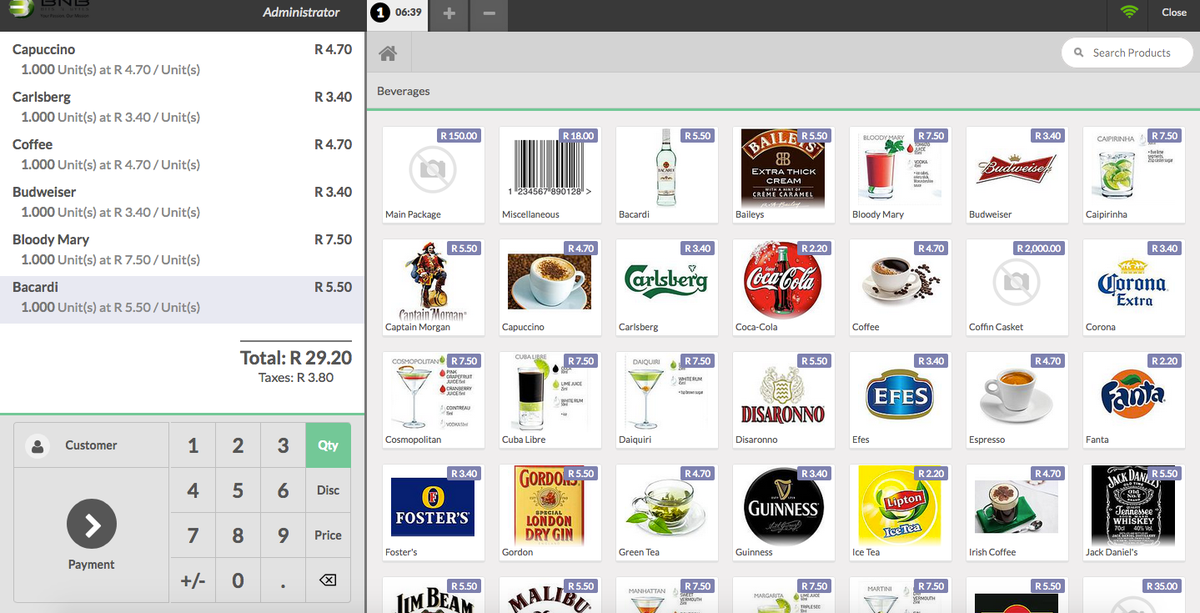Switch the numpad to Disc mode
This screenshot has height=613, width=1200.
[x=328, y=490]
